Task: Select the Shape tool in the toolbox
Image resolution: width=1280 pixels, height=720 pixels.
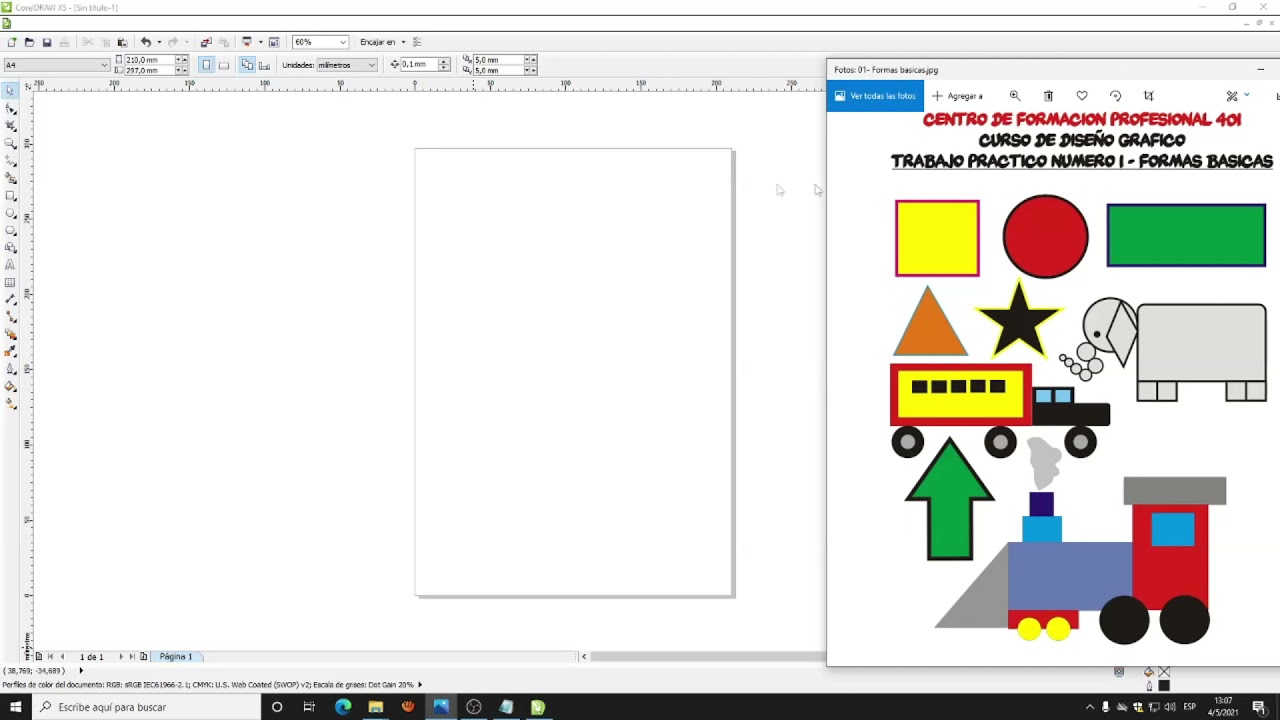Action: click(x=11, y=109)
